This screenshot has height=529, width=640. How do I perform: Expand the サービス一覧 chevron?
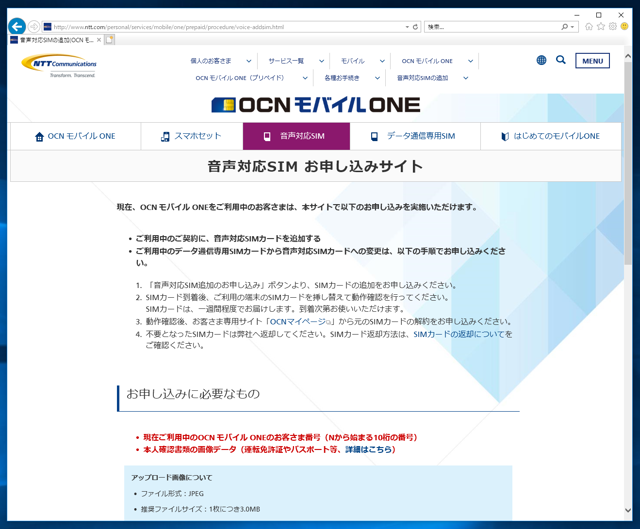[322, 61]
